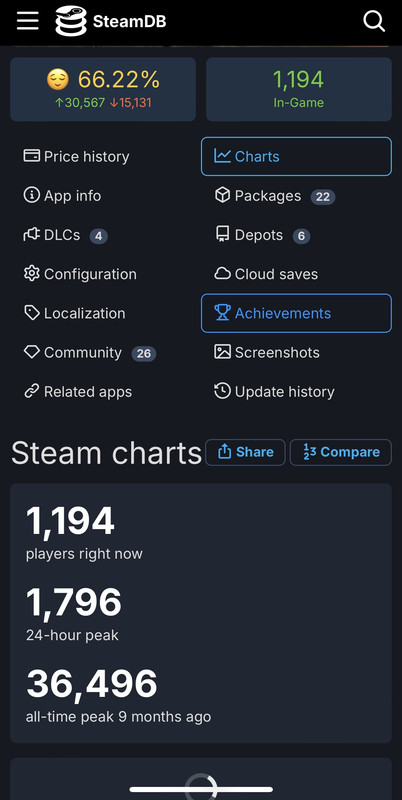
Task: Tap the SteamDB logo icon
Action: 71,21
